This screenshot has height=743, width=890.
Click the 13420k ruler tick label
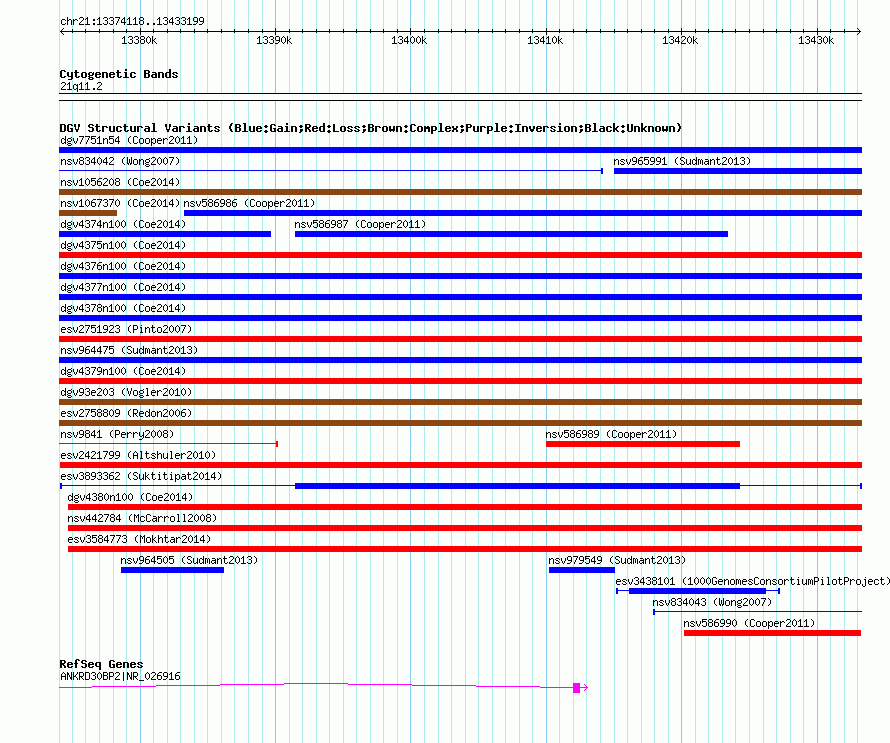point(680,40)
